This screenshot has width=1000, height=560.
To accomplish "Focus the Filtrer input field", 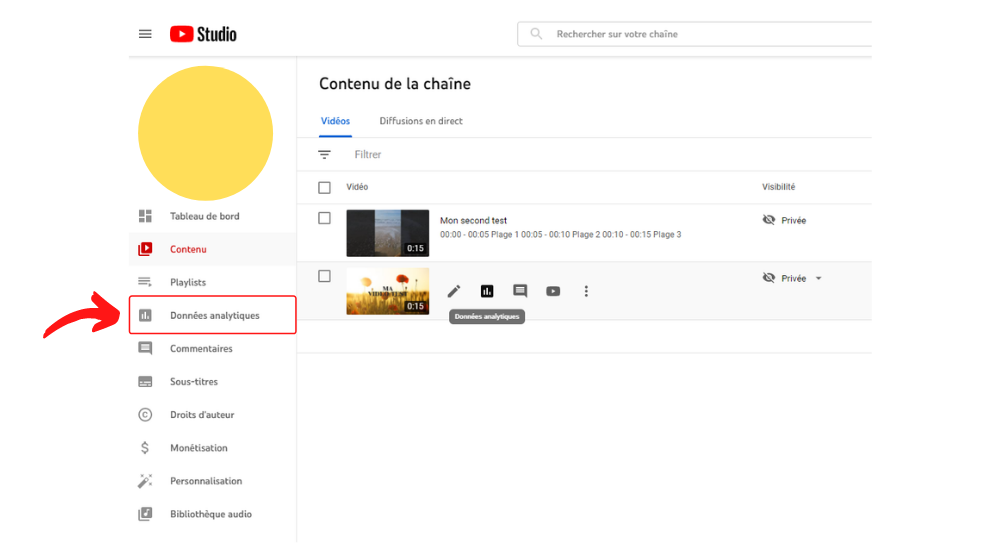I will point(368,154).
